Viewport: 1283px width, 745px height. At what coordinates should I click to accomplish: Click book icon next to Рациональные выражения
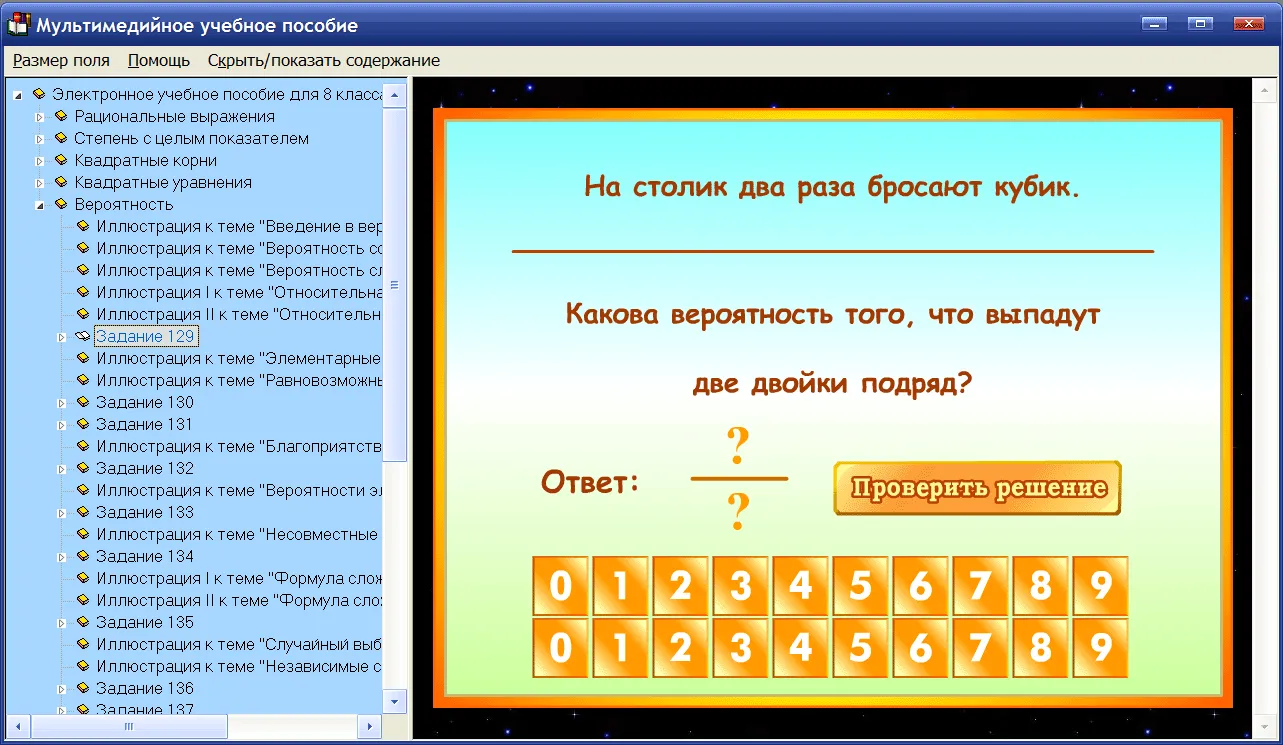coord(61,116)
